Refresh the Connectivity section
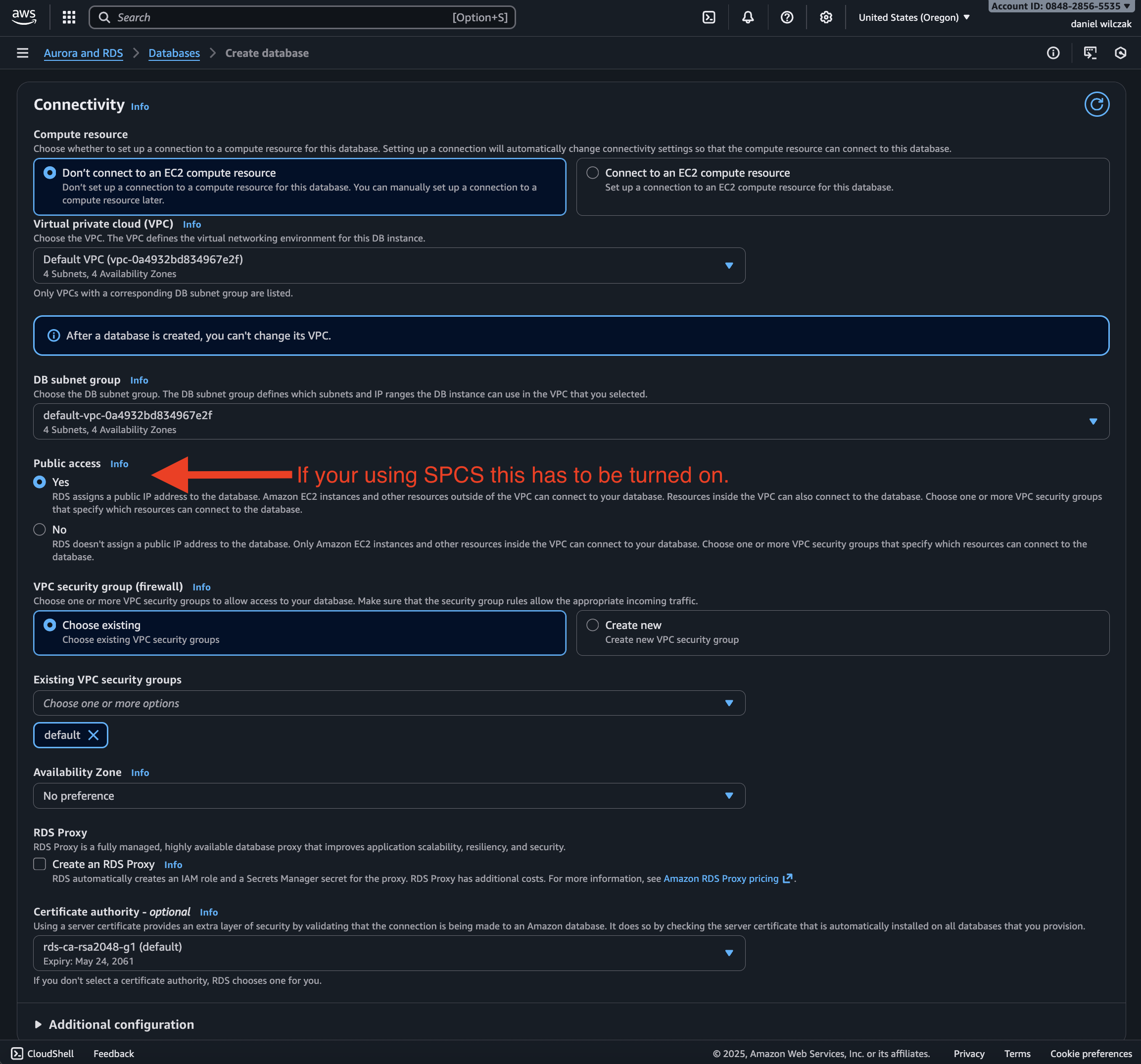1141x1064 pixels. [1096, 104]
